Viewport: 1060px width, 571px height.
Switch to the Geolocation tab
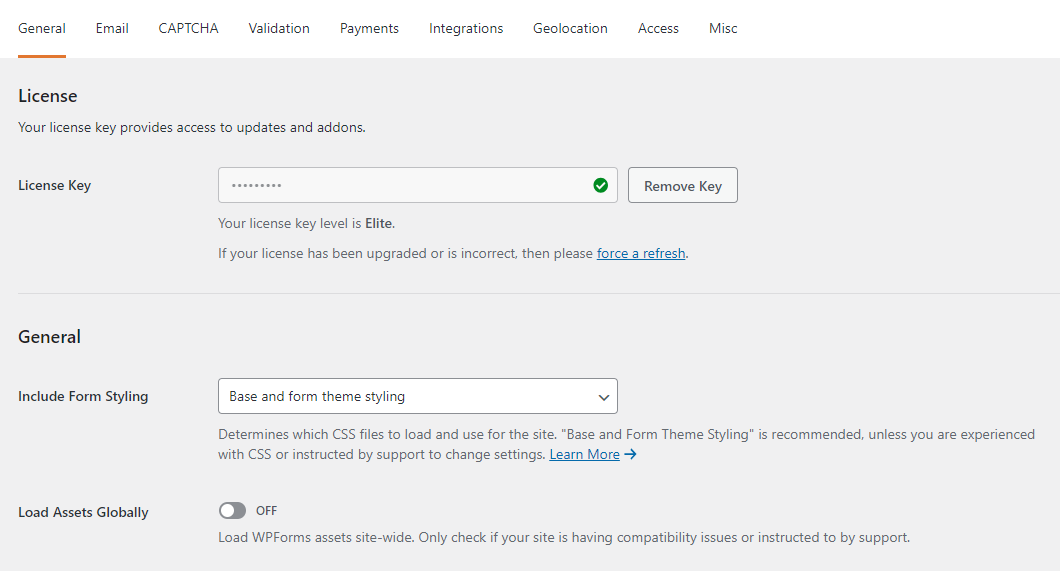[570, 28]
